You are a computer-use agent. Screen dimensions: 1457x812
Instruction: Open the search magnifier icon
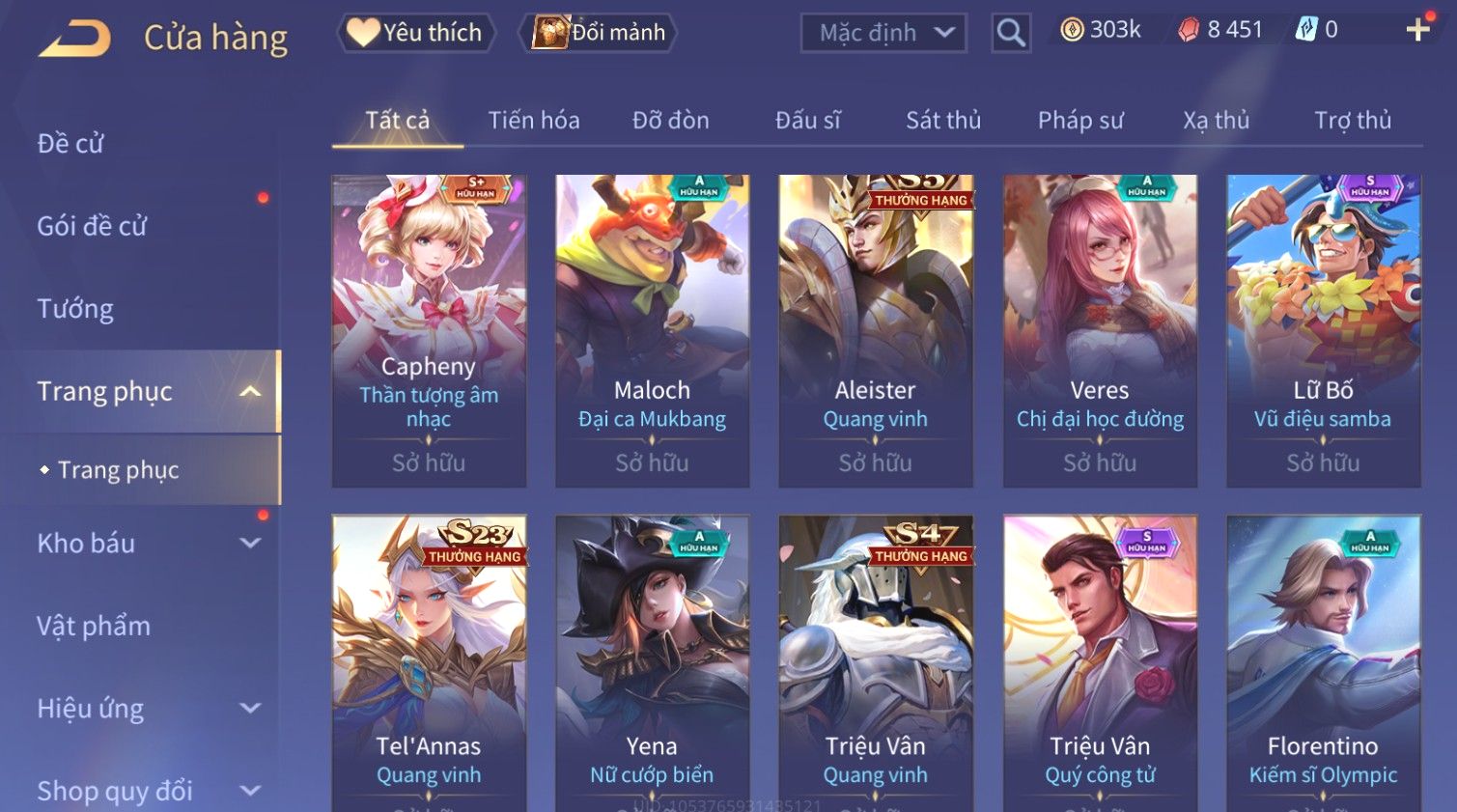coord(1011,33)
